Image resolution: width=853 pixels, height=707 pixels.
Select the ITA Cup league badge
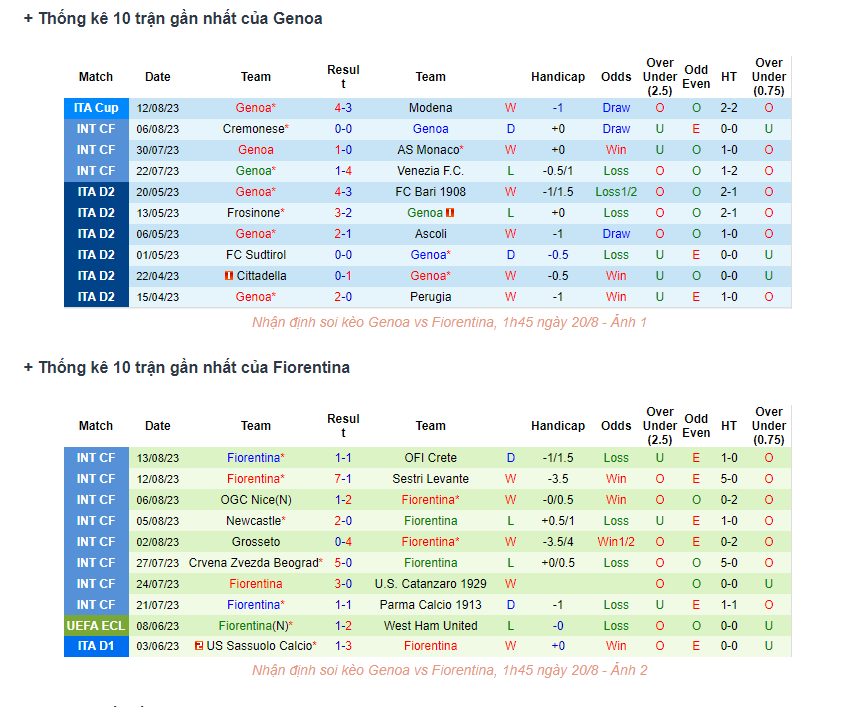pyautogui.click(x=96, y=108)
